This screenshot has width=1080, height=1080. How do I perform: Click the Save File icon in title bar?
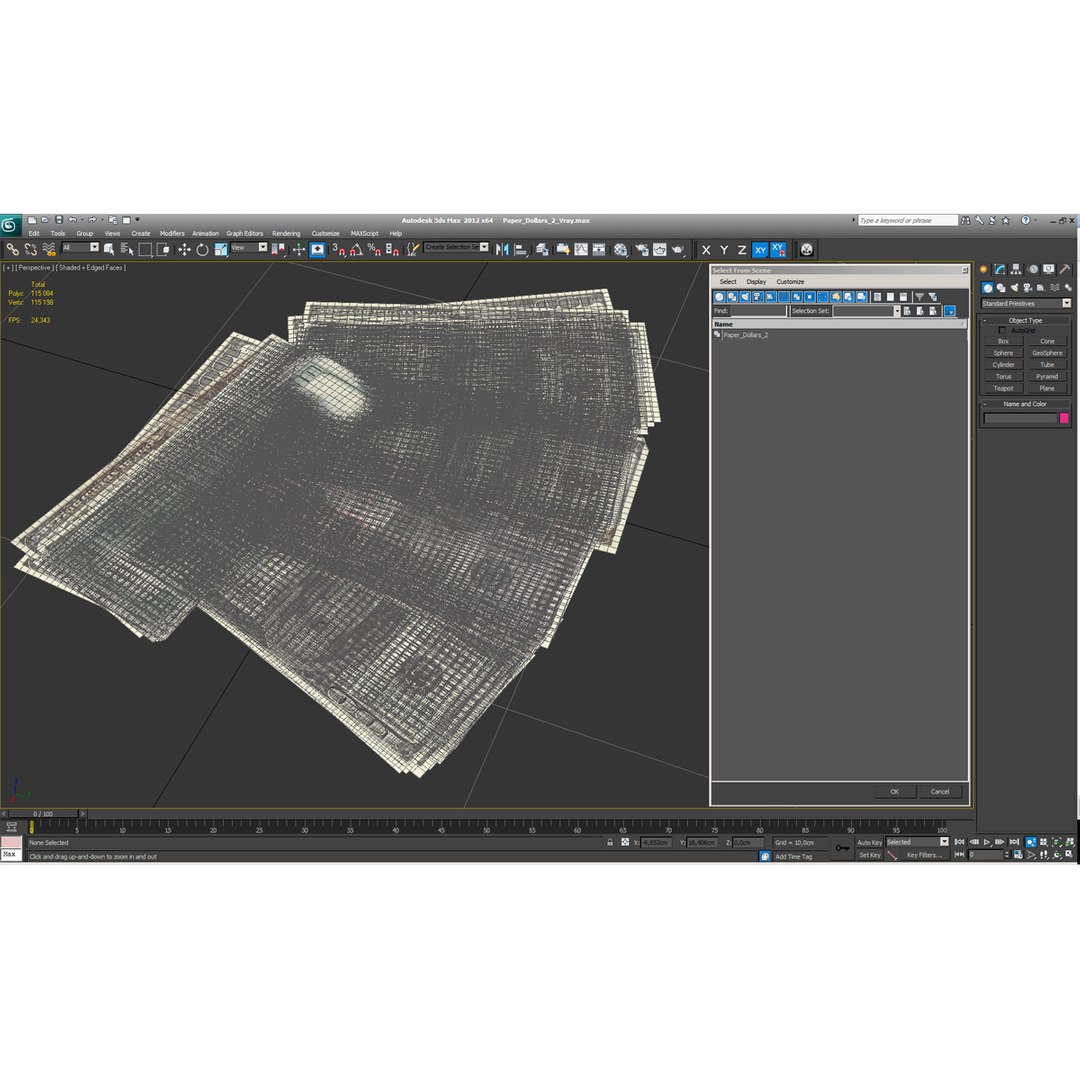click(x=59, y=220)
